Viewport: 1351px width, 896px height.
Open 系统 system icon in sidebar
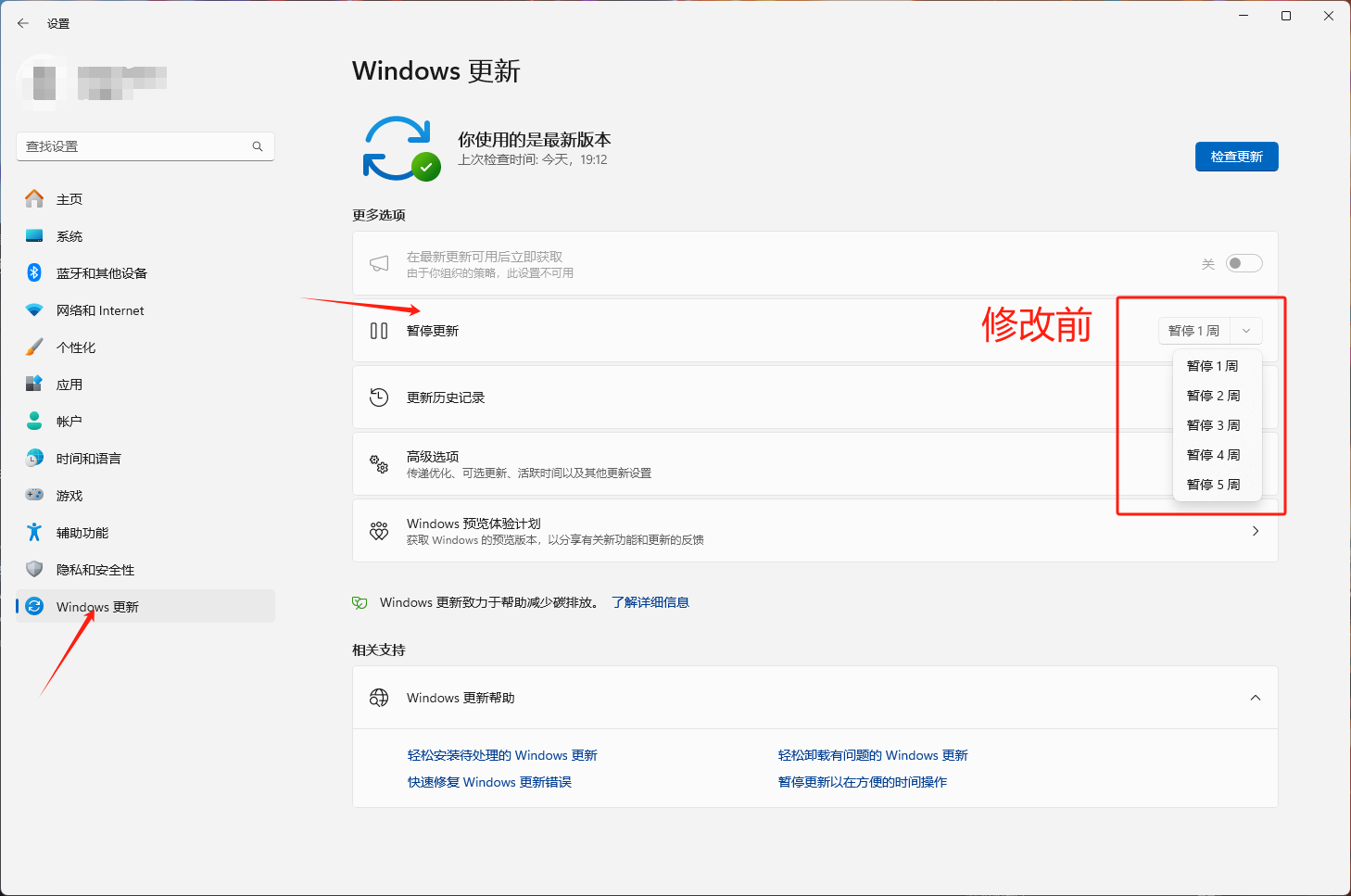click(34, 235)
